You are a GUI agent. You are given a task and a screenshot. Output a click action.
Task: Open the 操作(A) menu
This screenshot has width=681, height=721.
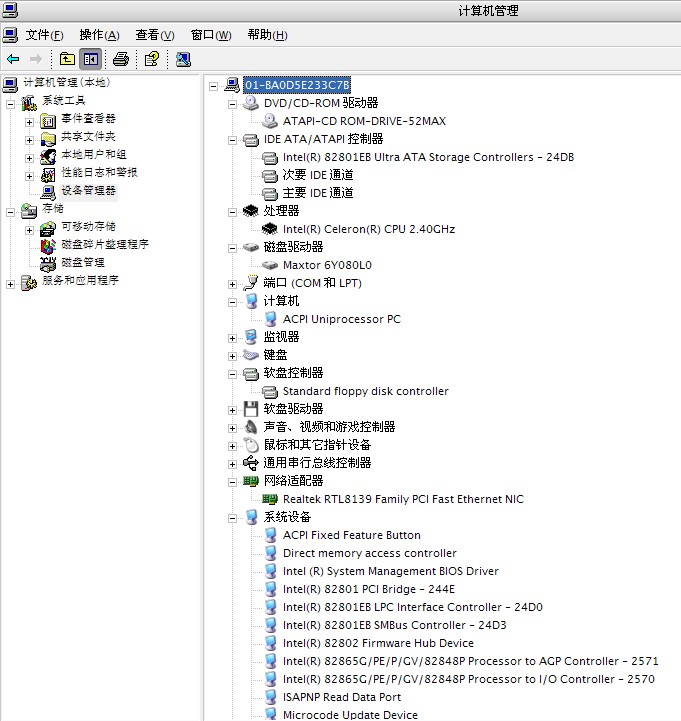point(99,35)
